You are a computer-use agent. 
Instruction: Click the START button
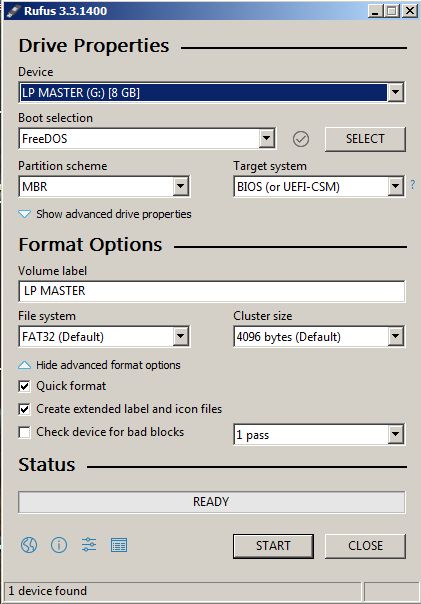(273, 546)
